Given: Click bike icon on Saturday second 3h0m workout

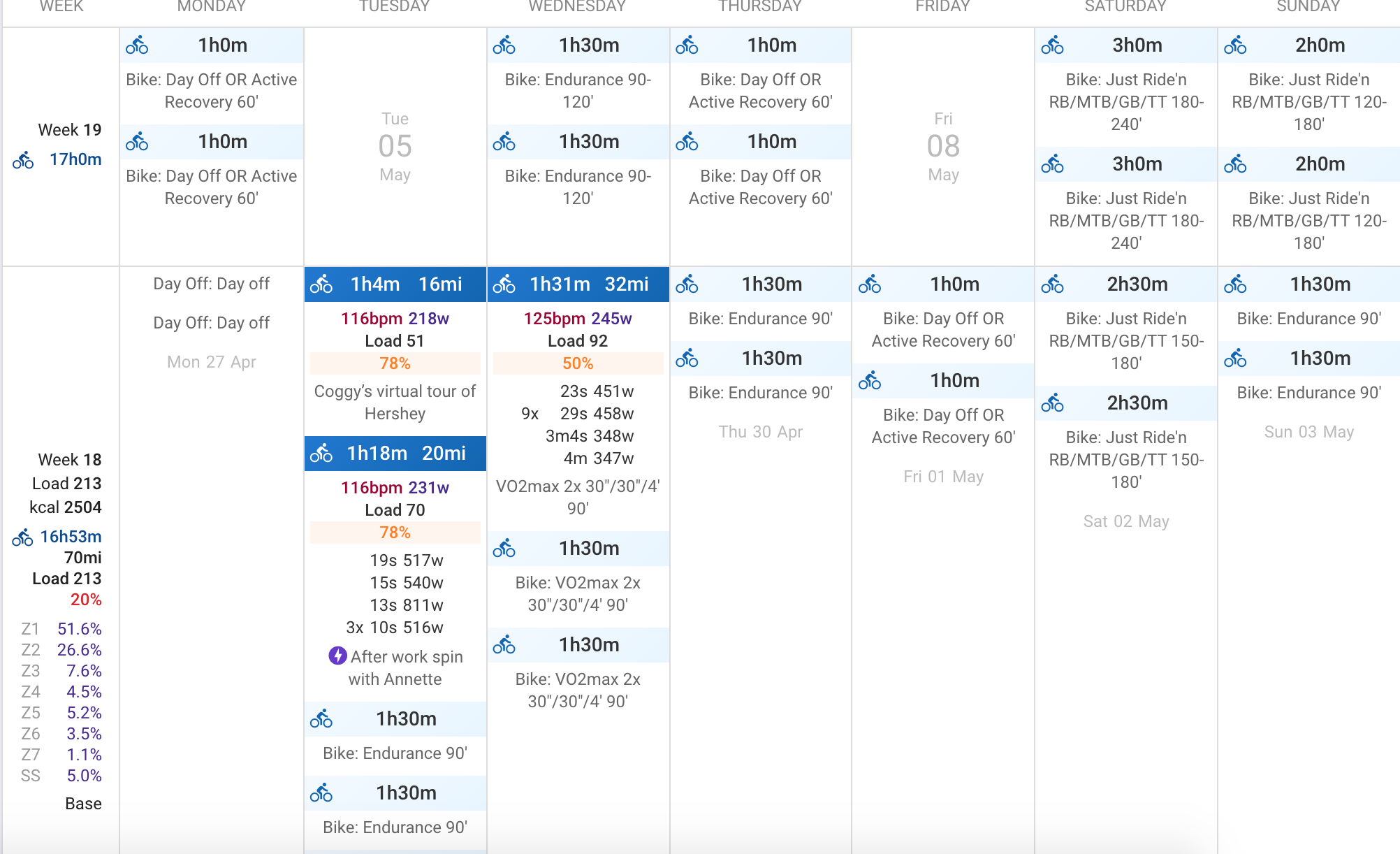Looking at the screenshot, I should click(x=1053, y=164).
